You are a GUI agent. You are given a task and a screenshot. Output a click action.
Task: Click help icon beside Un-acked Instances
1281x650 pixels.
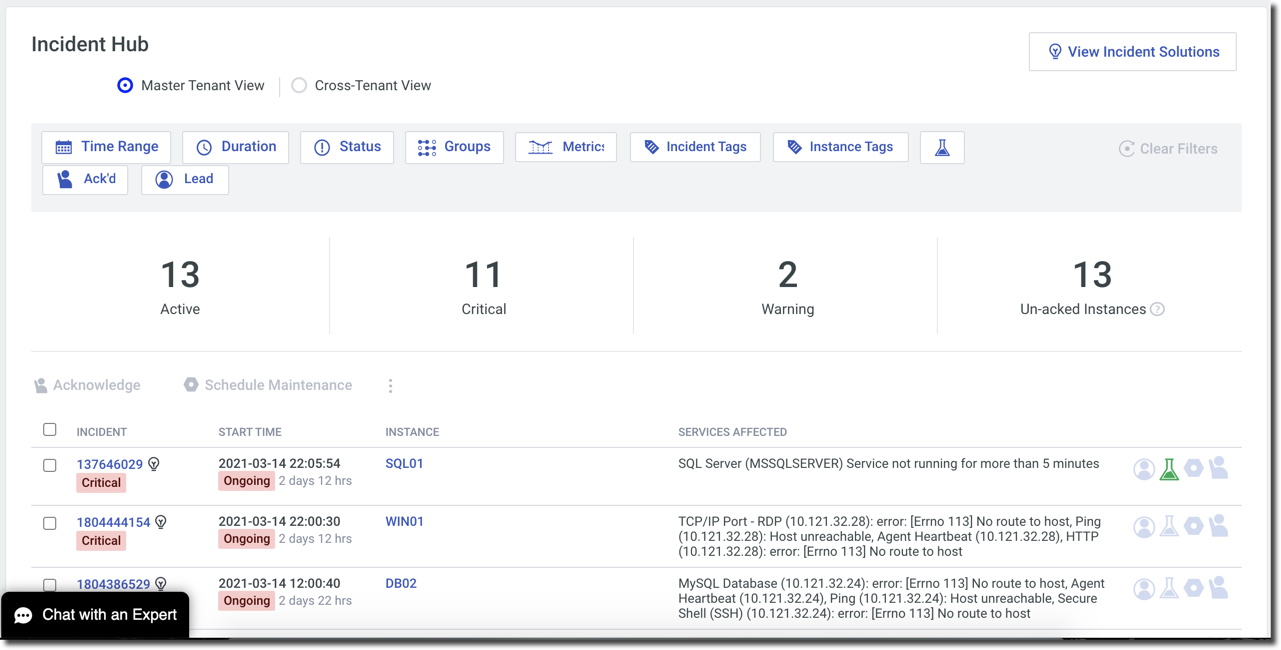[x=1157, y=309]
